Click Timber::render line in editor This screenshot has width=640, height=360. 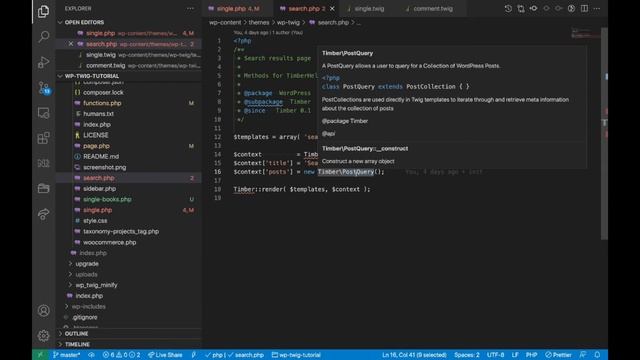(302, 189)
